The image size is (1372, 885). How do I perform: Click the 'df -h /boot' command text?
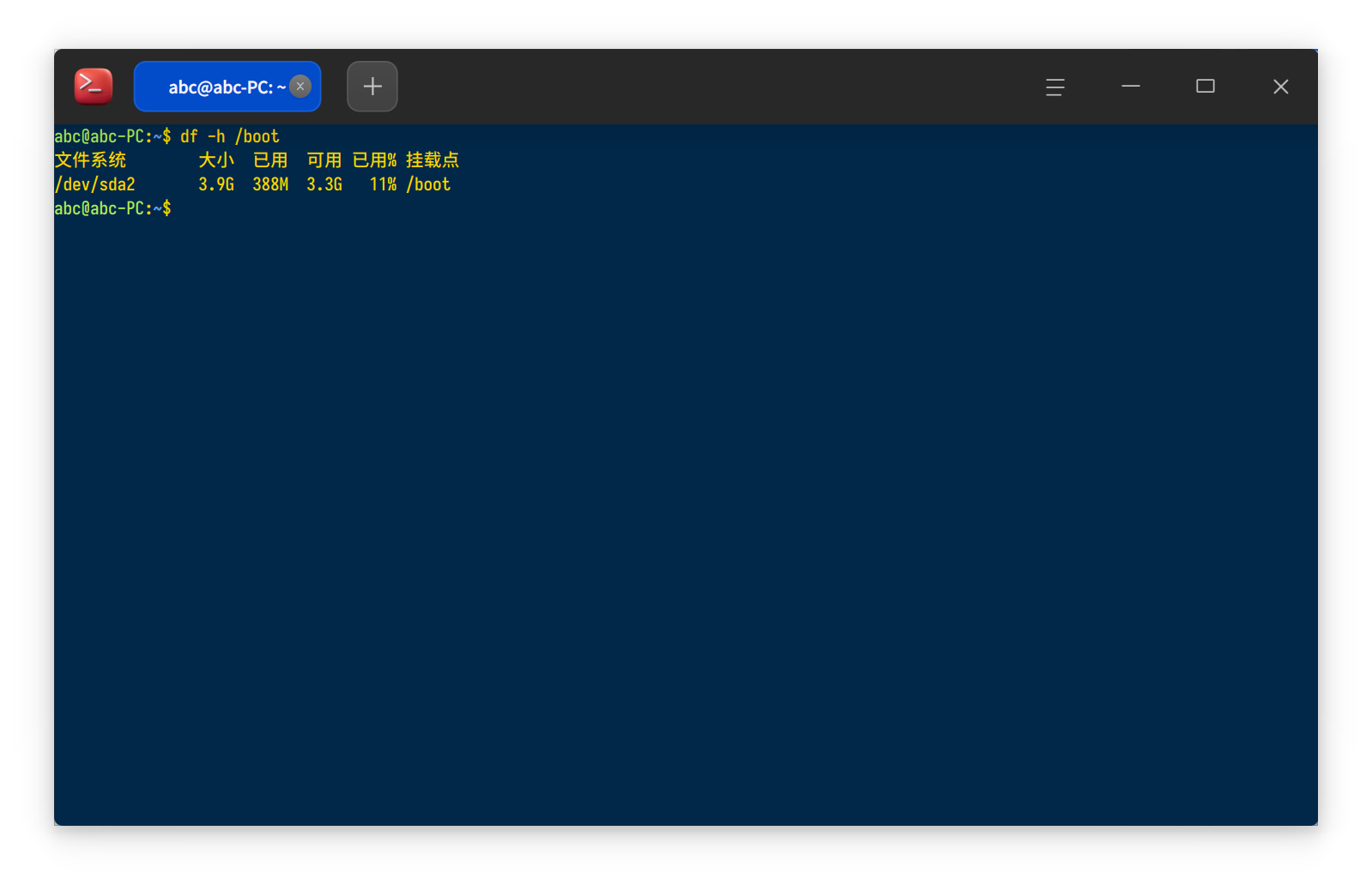[230, 136]
